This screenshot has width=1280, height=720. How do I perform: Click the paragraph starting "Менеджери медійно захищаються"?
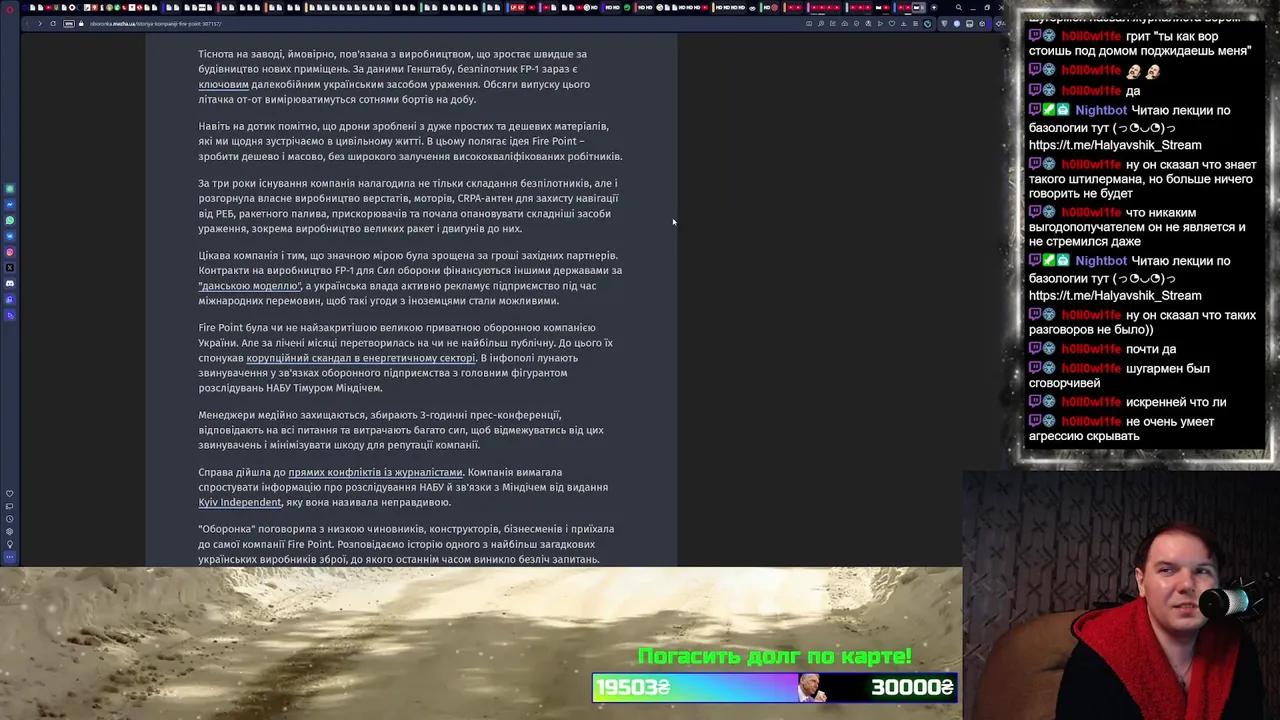click(x=401, y=430)
